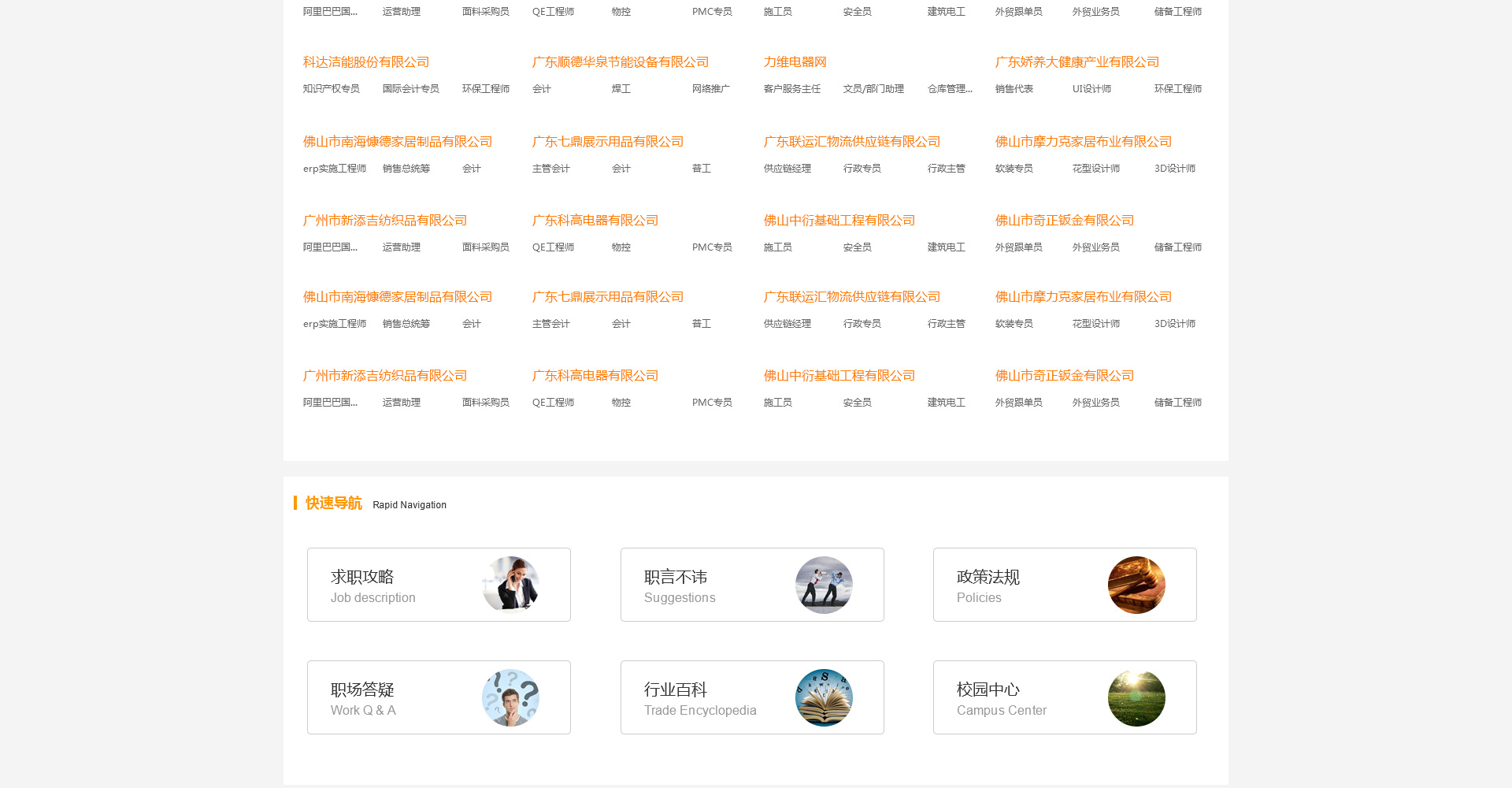This screenshot has height=788, width=1512.
Task: Open the 销售代表 job link
Action: pos(1014,89)
